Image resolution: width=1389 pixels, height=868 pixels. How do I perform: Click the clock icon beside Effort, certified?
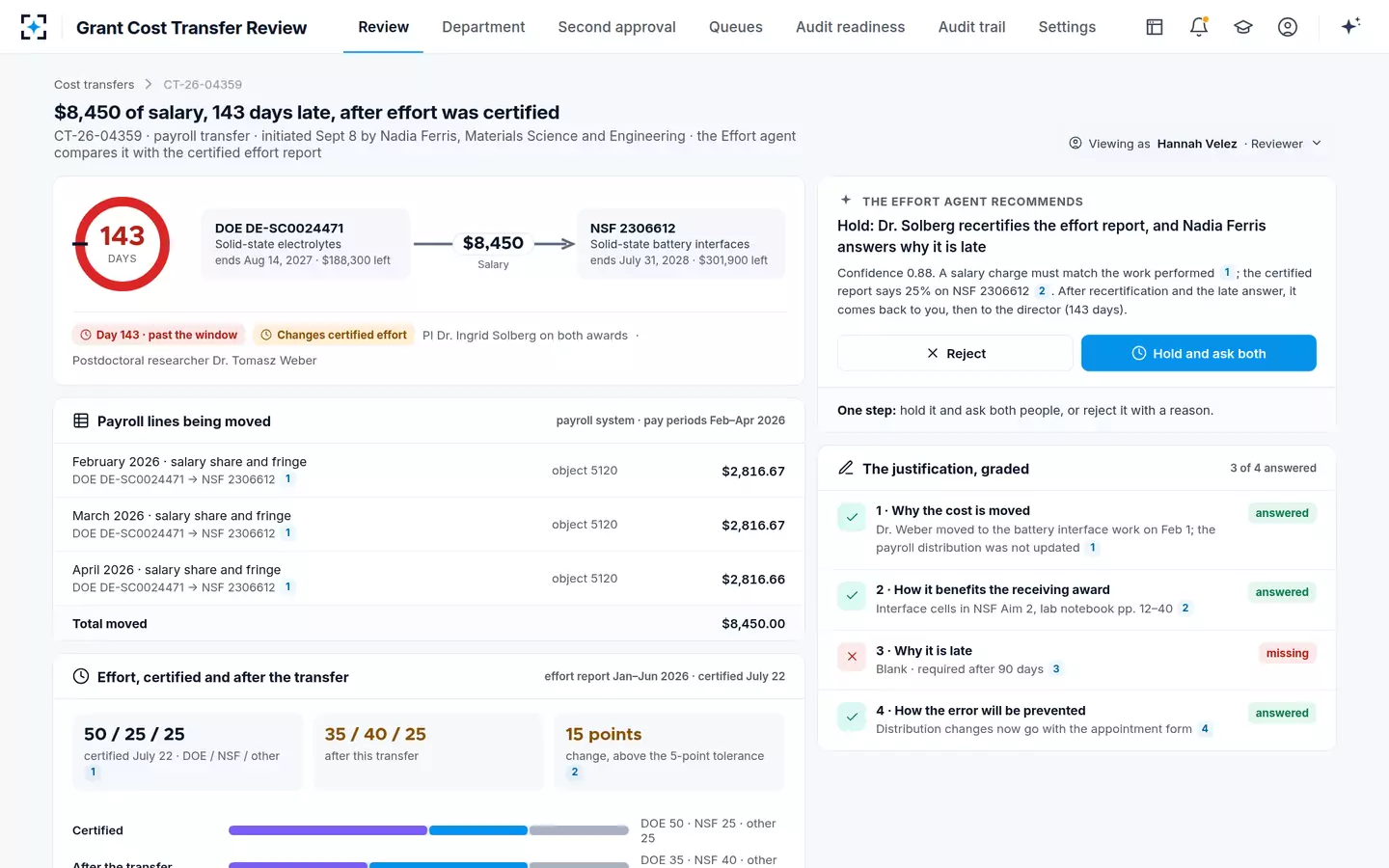click(81, 677)
